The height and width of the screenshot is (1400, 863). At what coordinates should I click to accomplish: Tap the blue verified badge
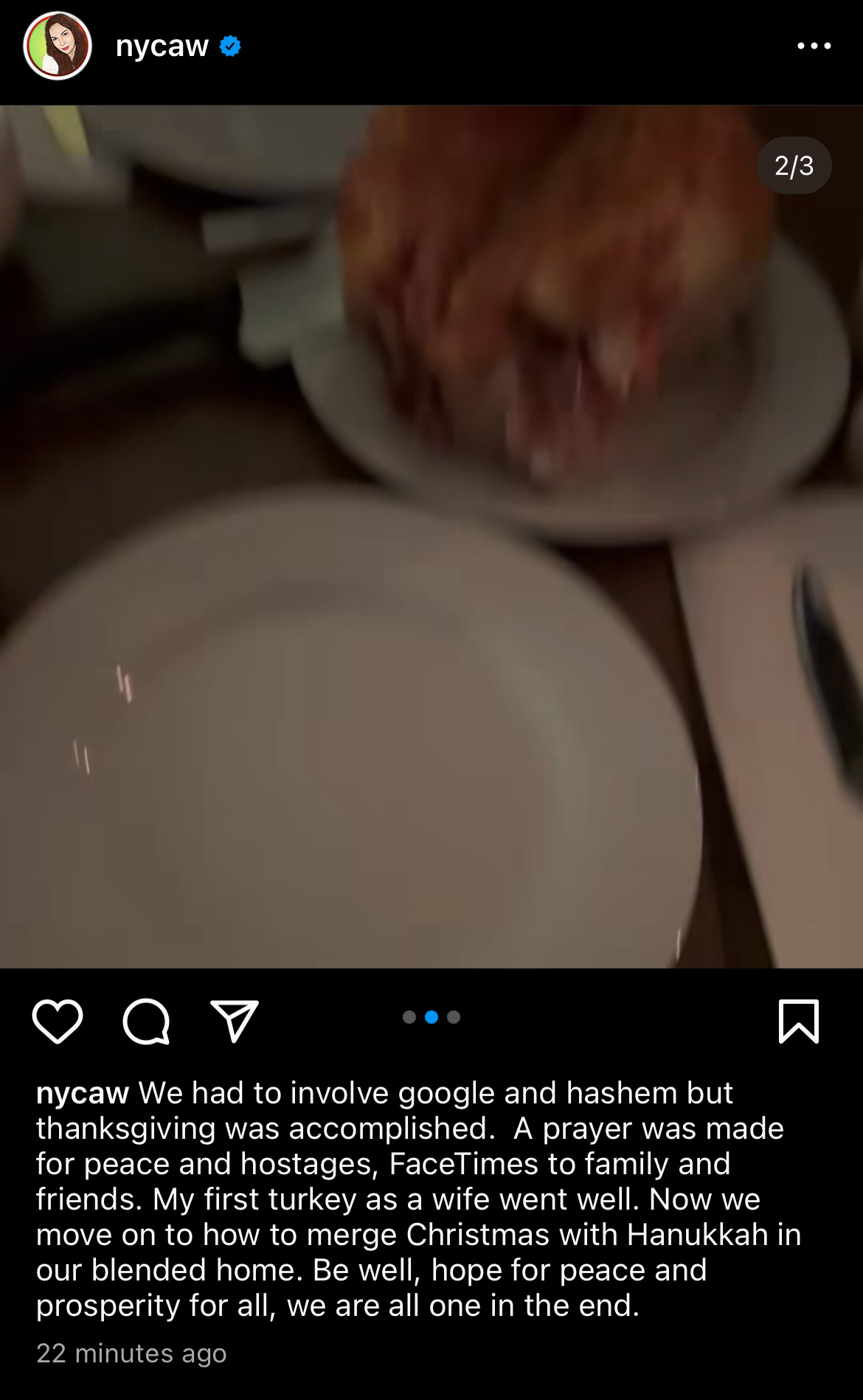(230, 46)
